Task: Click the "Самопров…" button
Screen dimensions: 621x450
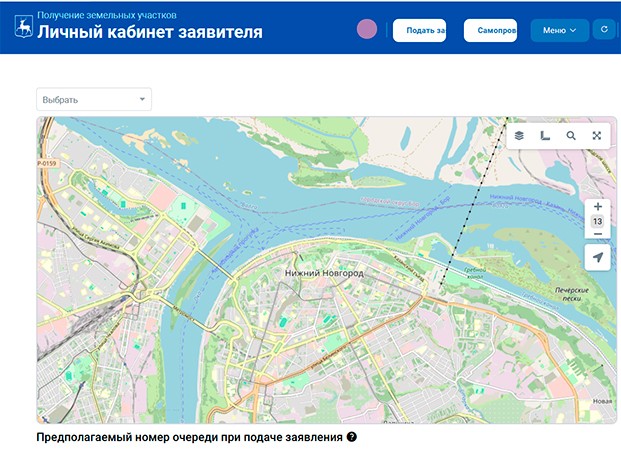Action: pos(490,31)
